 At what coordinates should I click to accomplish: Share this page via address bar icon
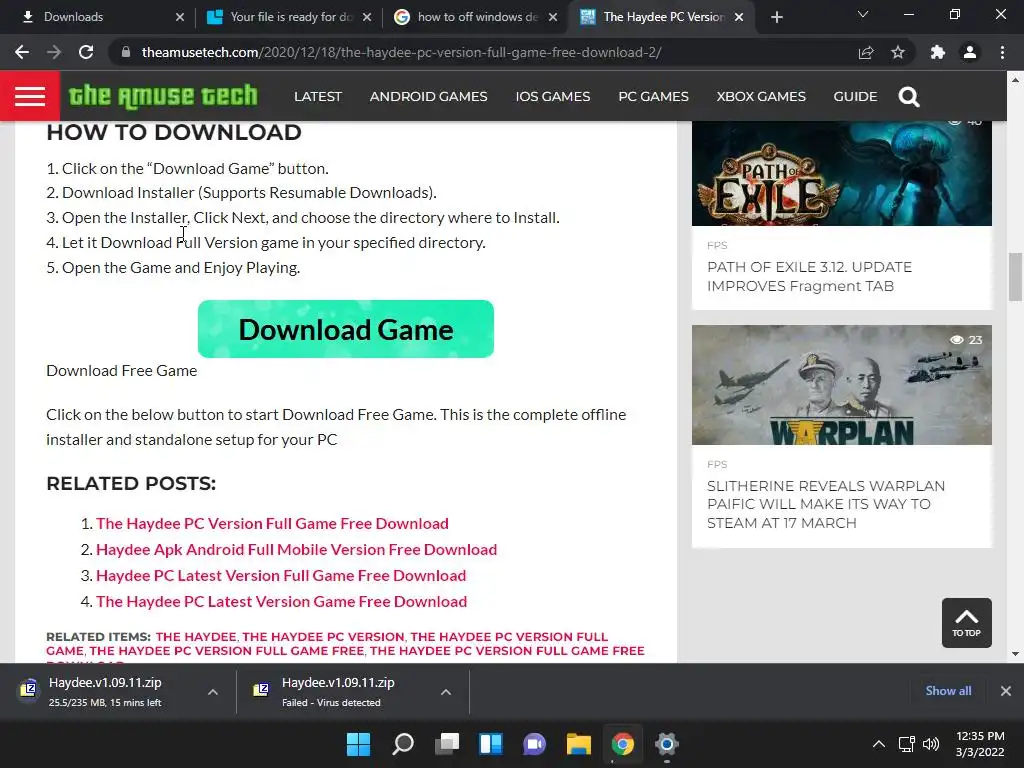click(866, 52)
